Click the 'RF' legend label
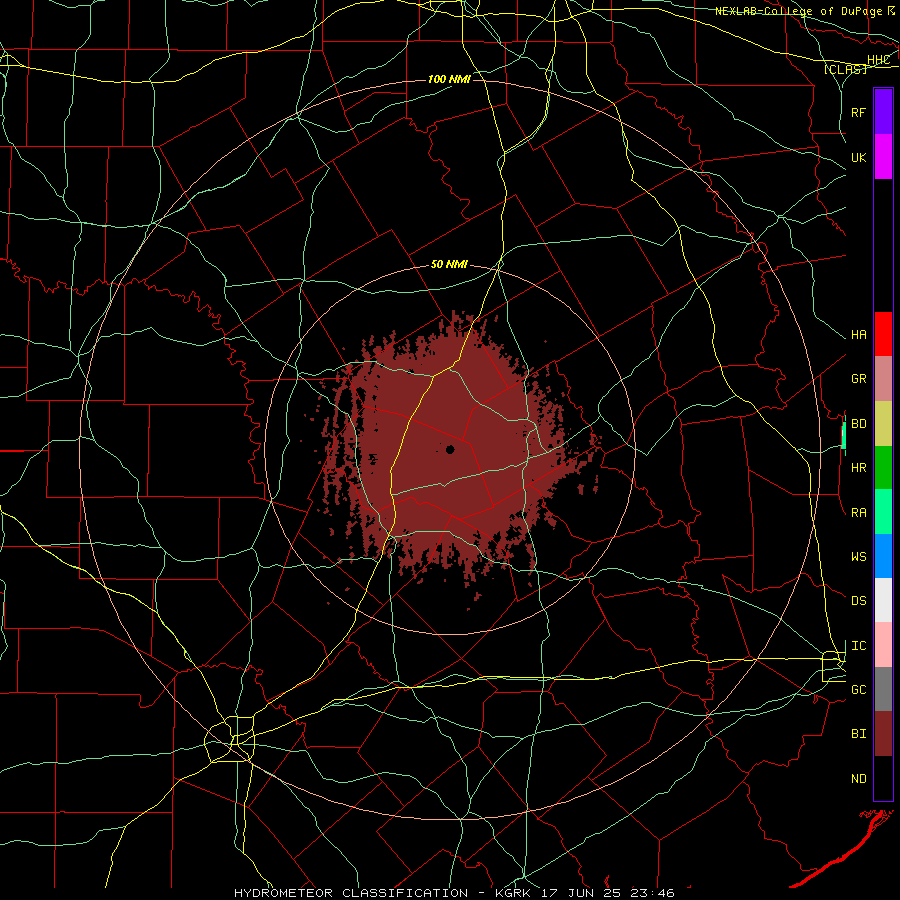Viewport: 900px width, 900px height. [x=858, y=112]
